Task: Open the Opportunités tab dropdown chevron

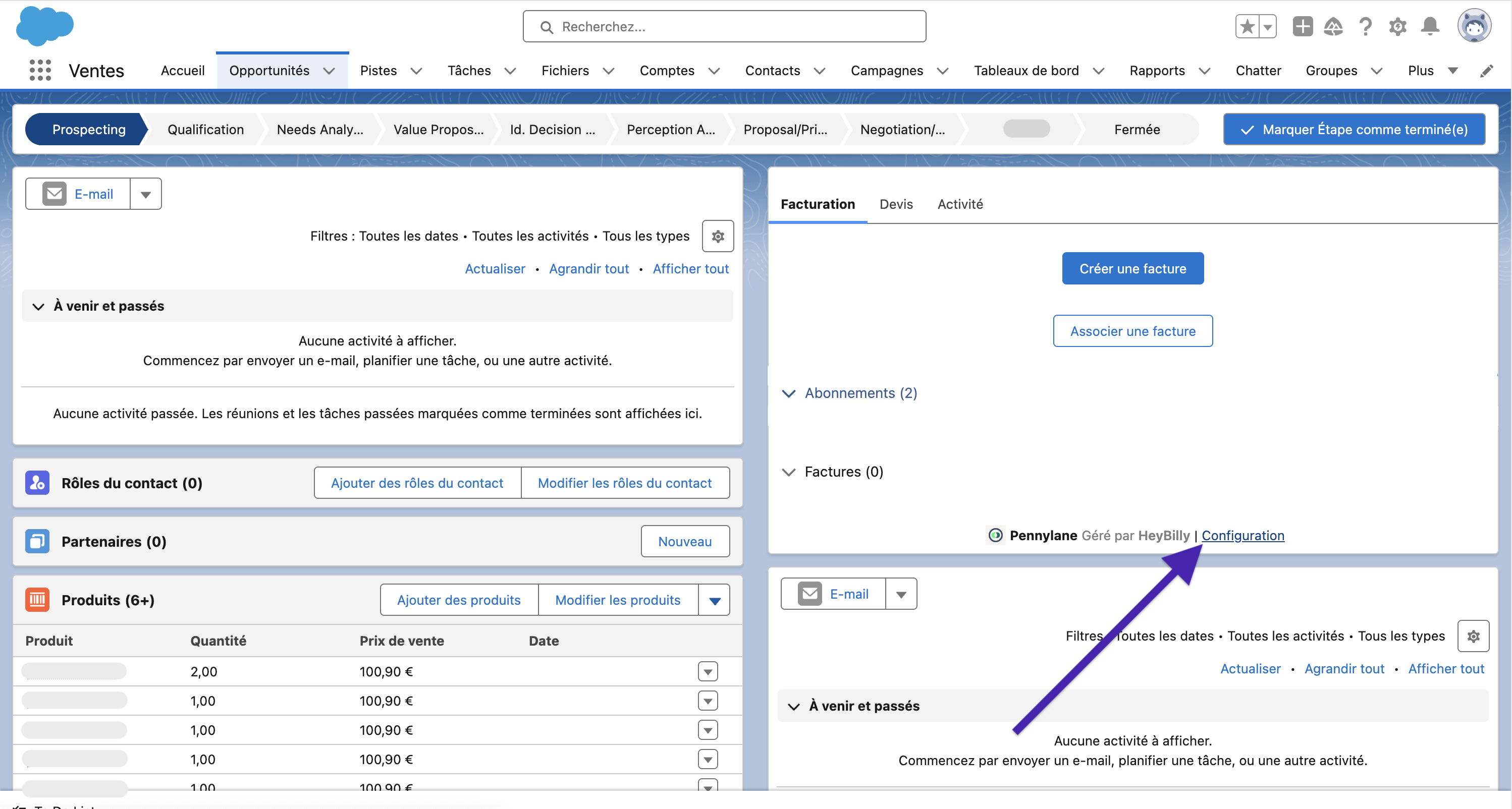Action: pyautogui.click(x=329, y=71)
